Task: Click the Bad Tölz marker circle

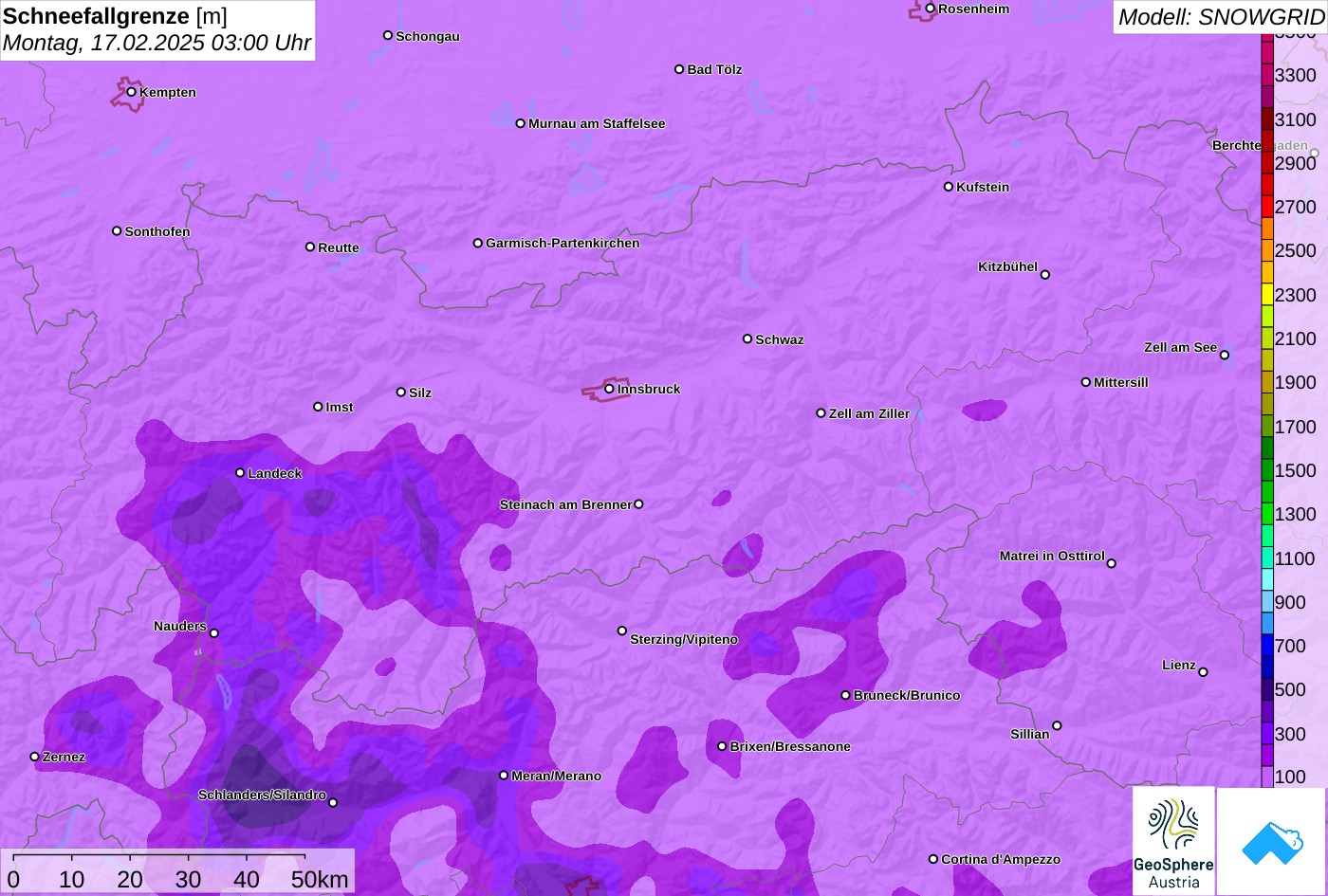Action: pos(679,69)
